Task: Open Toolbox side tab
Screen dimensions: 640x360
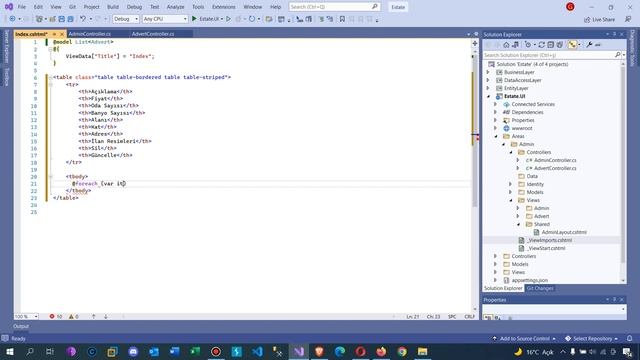Action: [x=6, y=77]
